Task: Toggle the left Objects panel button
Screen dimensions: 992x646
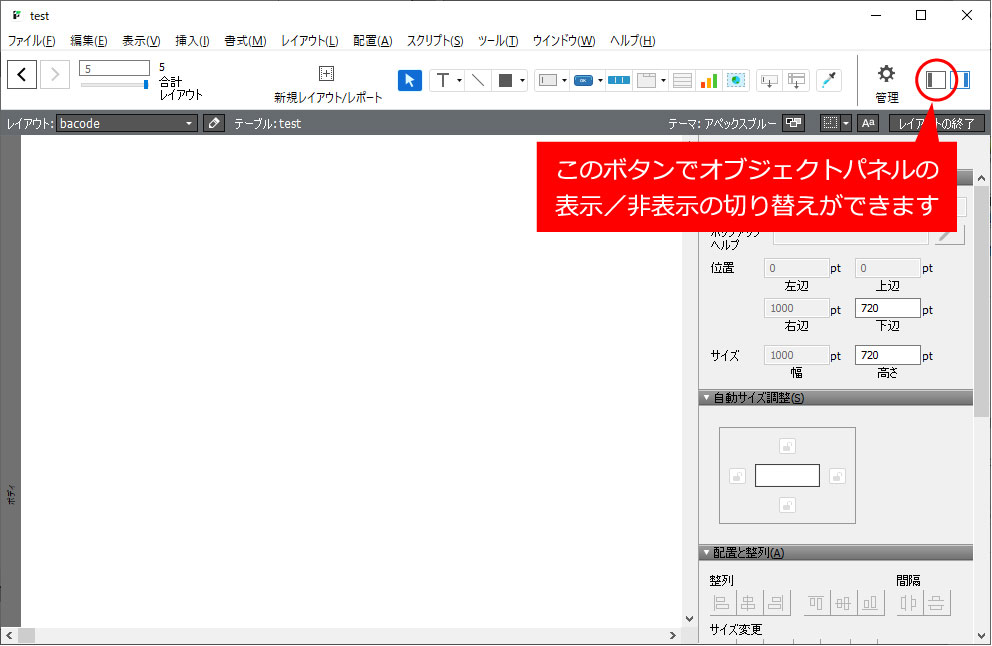Action: coord(936,80)
